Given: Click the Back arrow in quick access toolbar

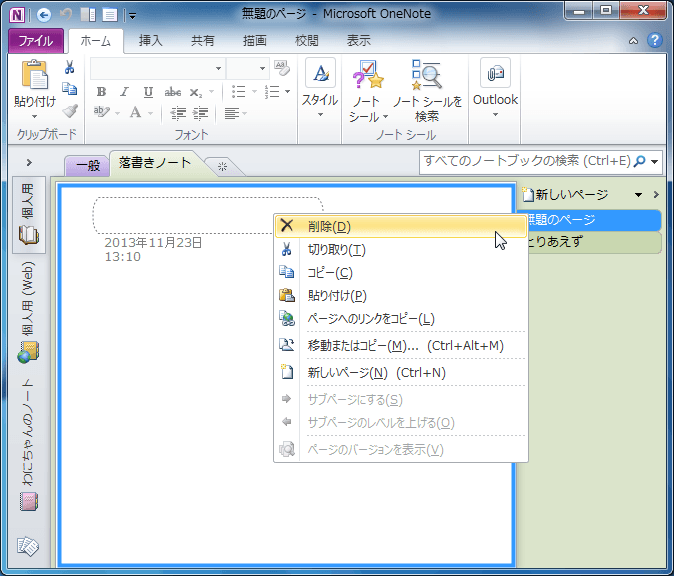Looking at the screenshot, I should point(44,15).
